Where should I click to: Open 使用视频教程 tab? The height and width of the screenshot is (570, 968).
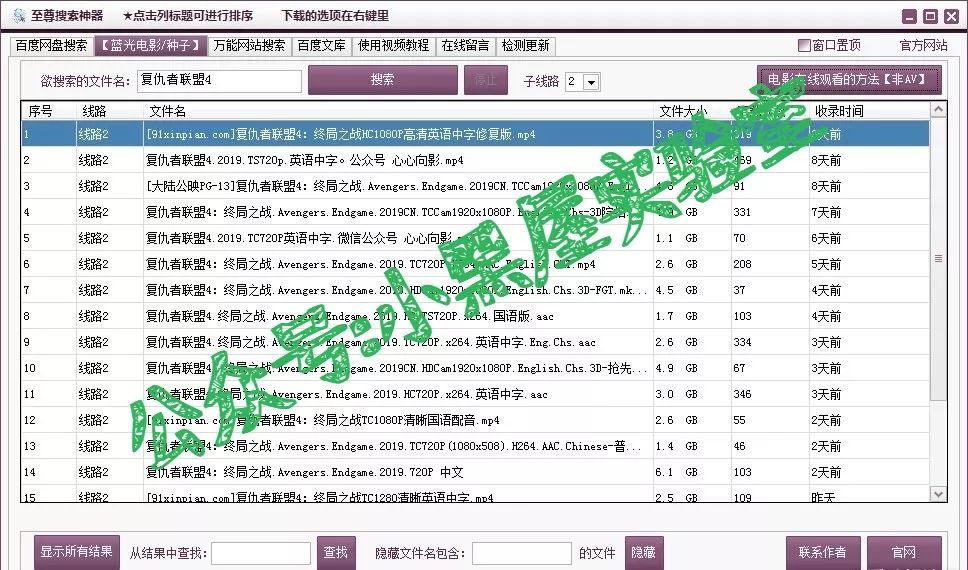coord(393,46)
